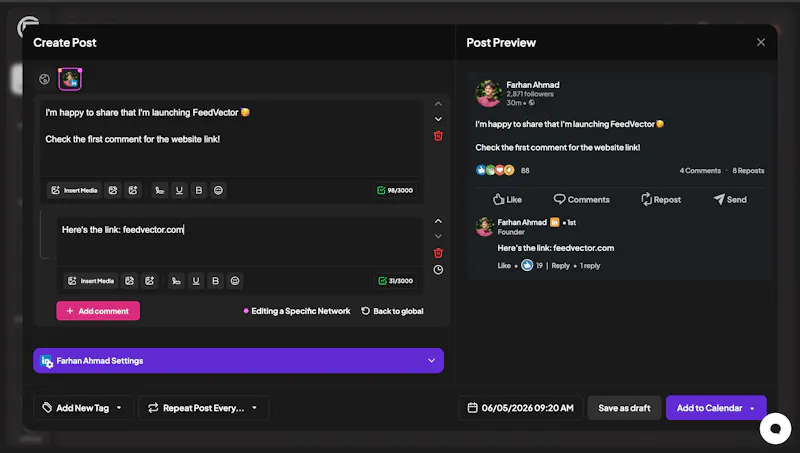Toggle bold in the comment toolbar
The height and width of the screenshot is (453, 800).
pos(215,281)
